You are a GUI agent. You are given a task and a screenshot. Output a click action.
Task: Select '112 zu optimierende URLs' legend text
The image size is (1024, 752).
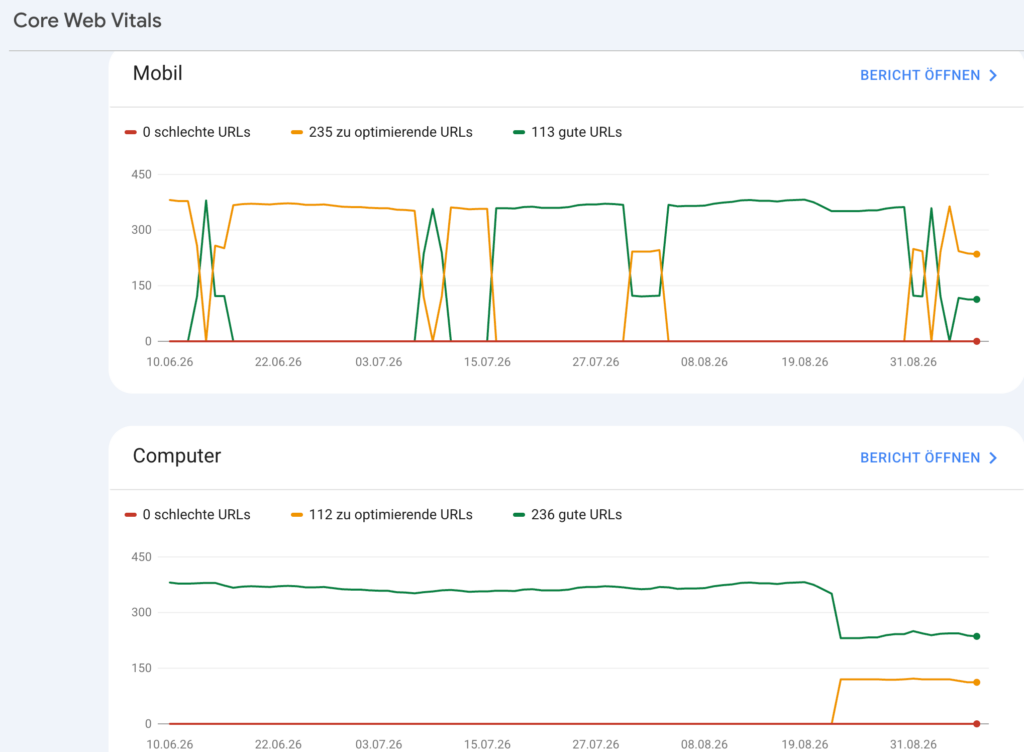click(x=391, y=514)
